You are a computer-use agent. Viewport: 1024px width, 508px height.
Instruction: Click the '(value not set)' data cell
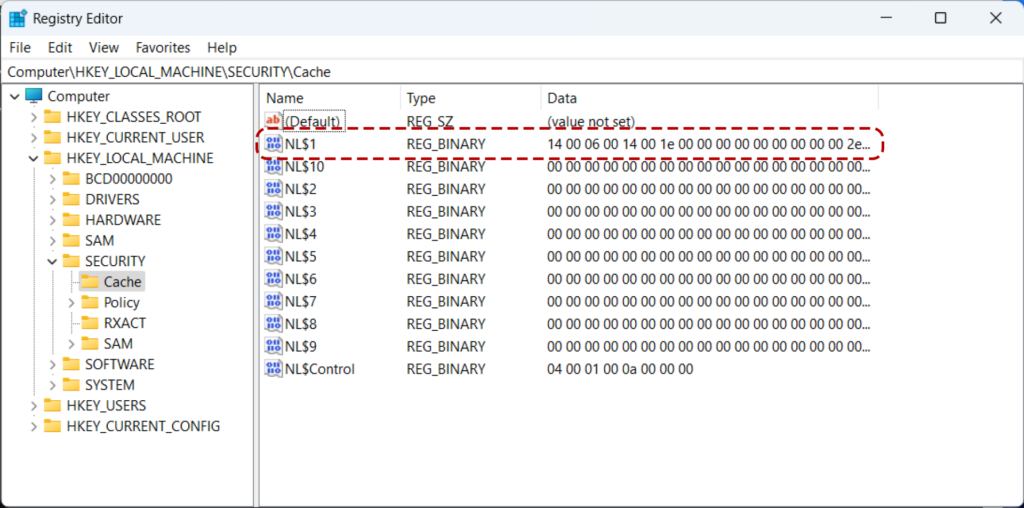point(591,121)
